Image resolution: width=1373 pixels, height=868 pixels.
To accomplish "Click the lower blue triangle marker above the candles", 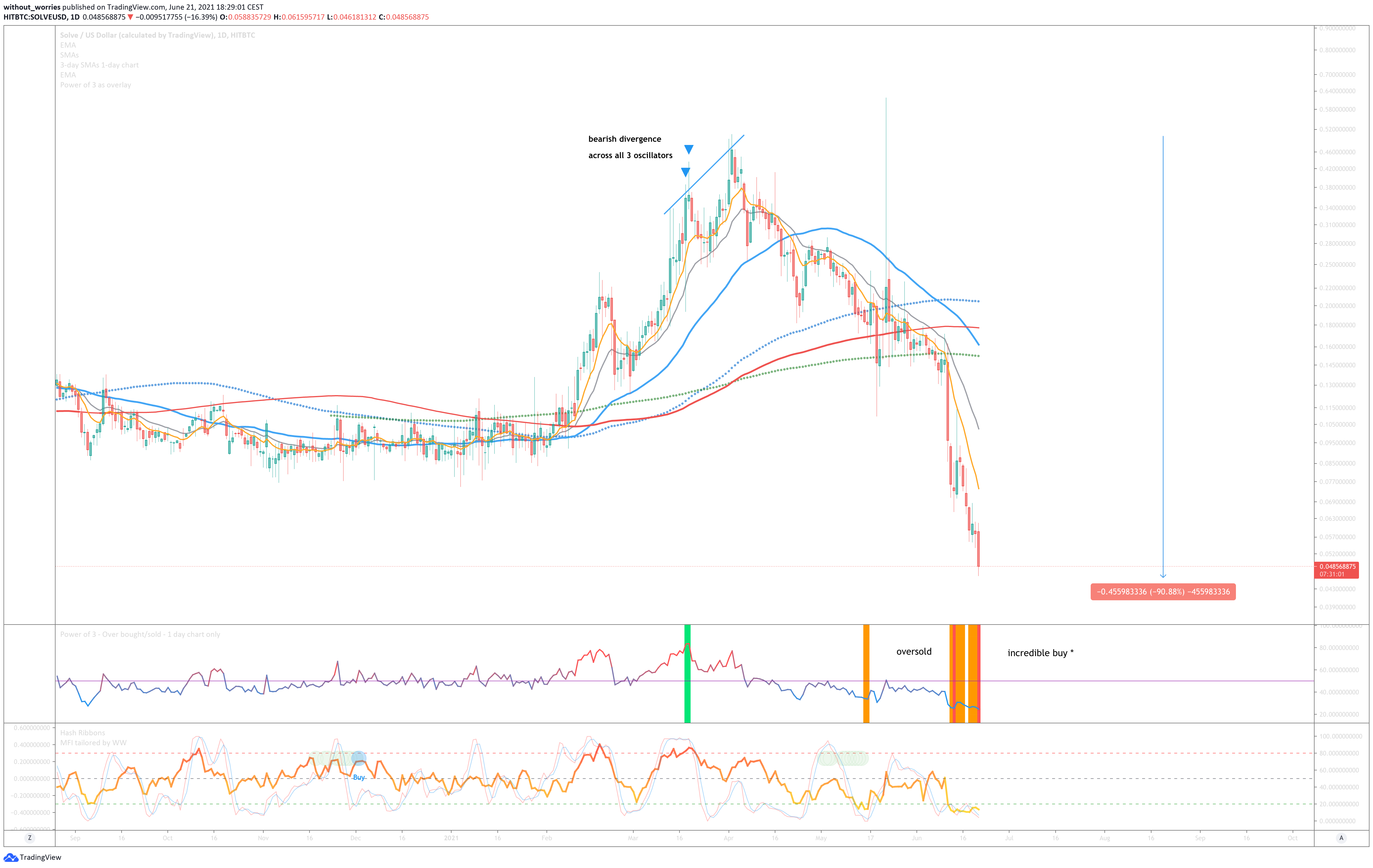I will 685,172.
